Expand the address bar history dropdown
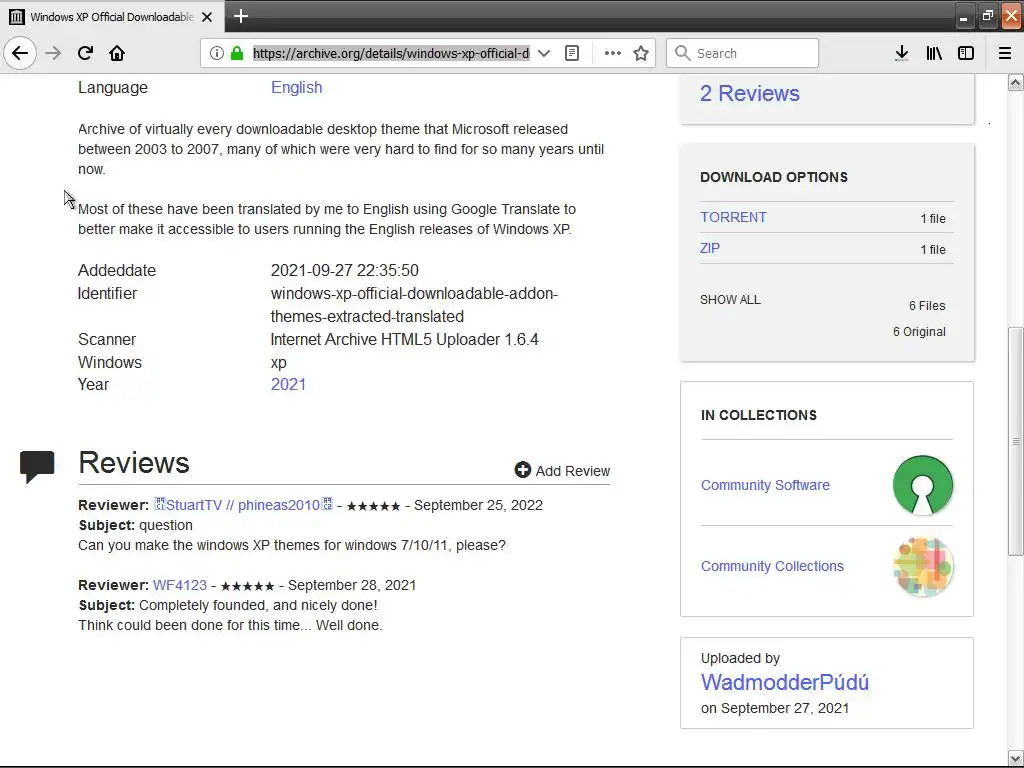Viewport: 1024px width, 768px height. pos(543,53)
